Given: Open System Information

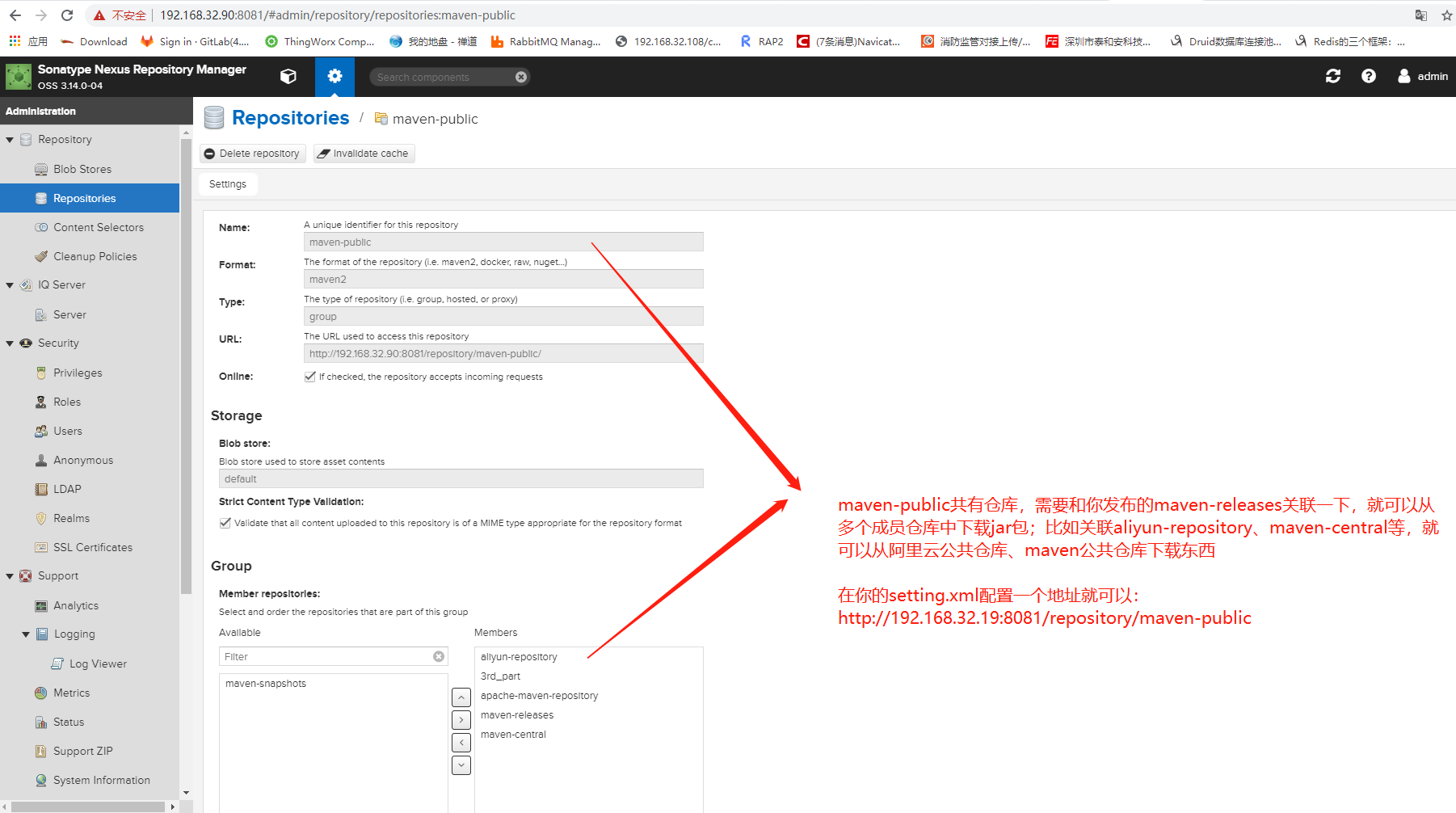Looking at the screenshot, I should coord(101,780).
